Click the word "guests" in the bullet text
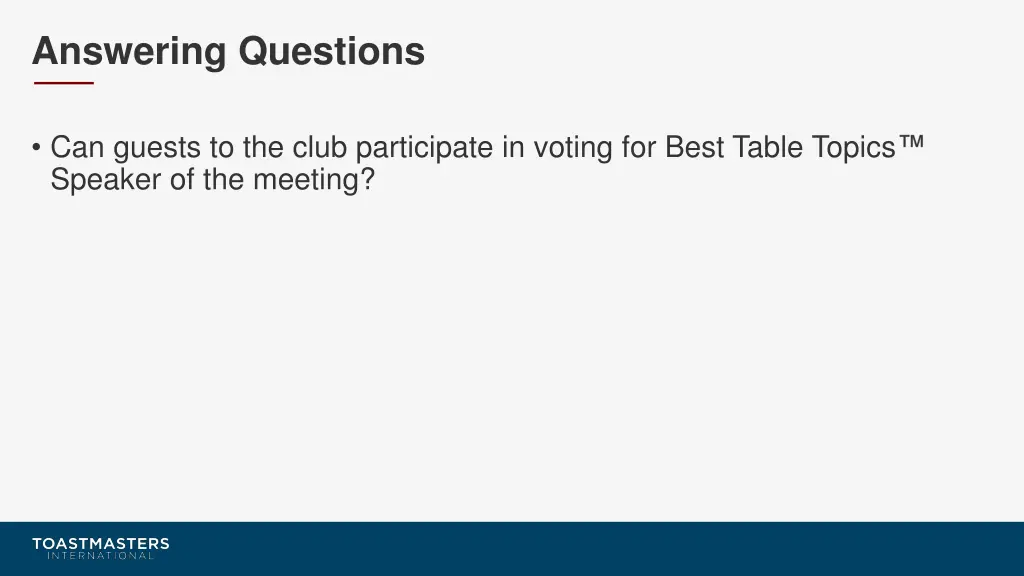1024x576 pixels. click(x=157, y=149)
